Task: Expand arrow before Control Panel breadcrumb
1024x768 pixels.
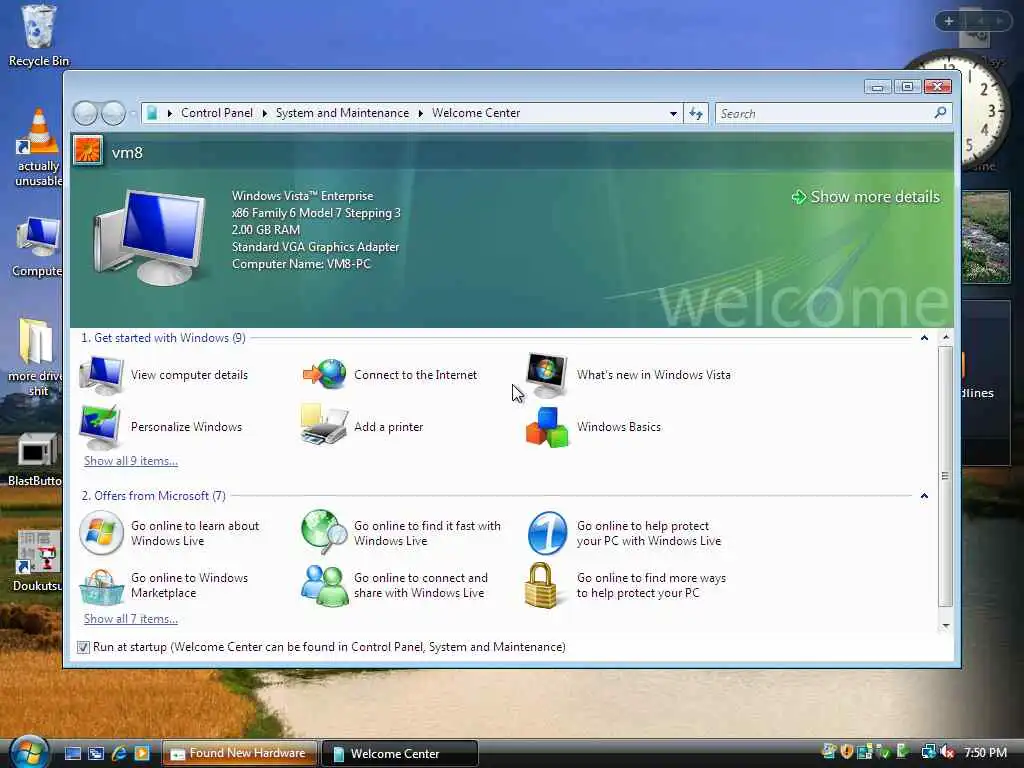Action: click(170, 114)
